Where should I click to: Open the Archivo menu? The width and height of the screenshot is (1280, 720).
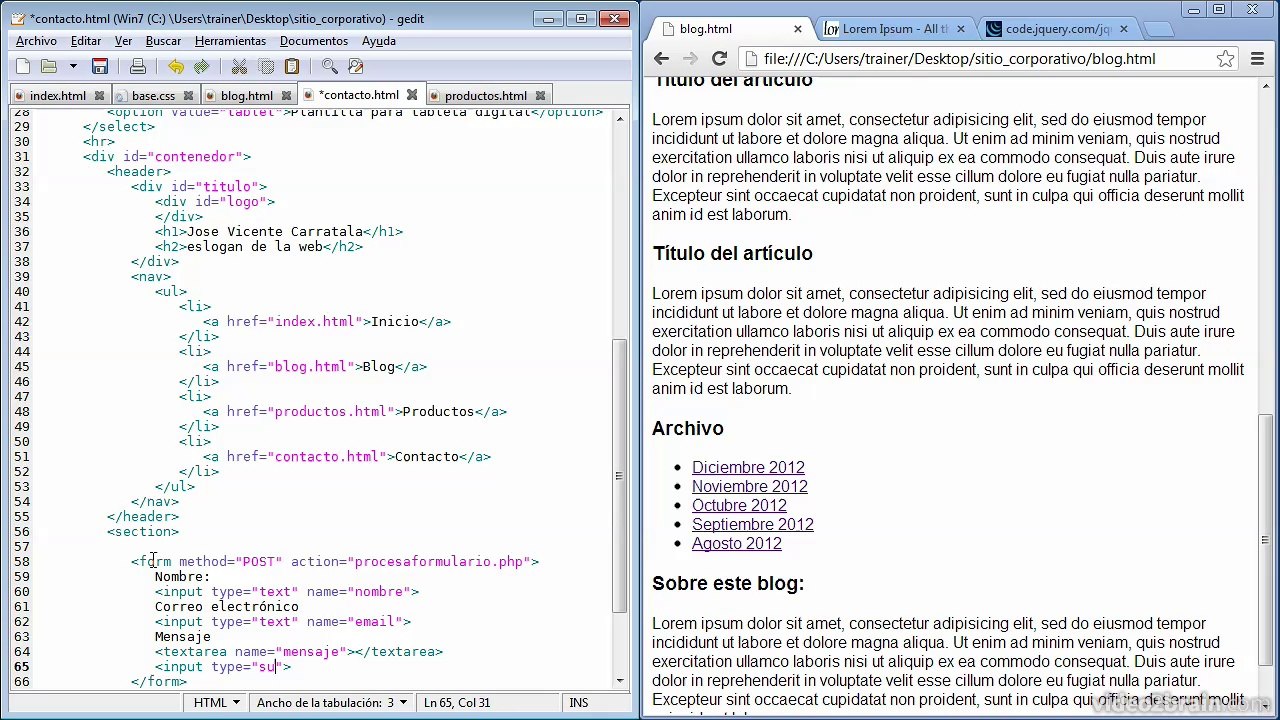pyautogui.click(x=36, y=41)
